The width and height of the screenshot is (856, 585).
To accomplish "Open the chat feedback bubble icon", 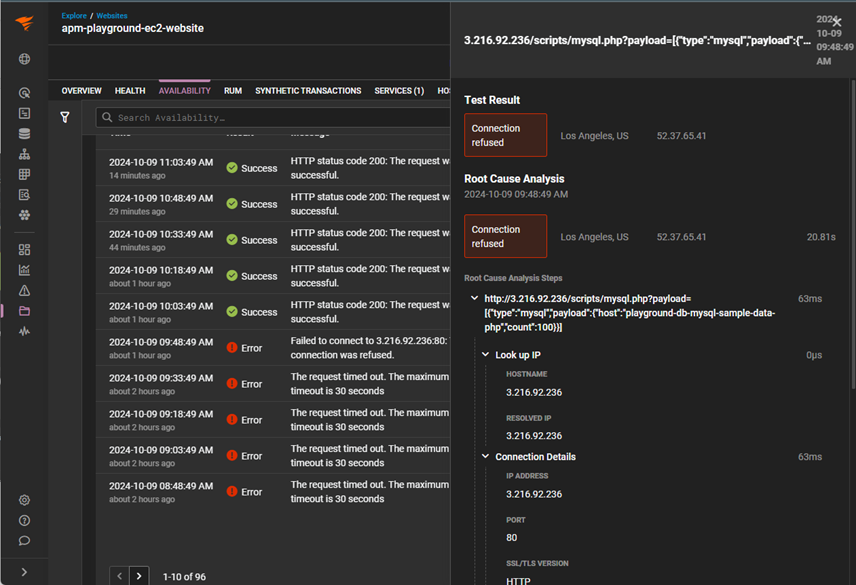I will coord(24,541).
